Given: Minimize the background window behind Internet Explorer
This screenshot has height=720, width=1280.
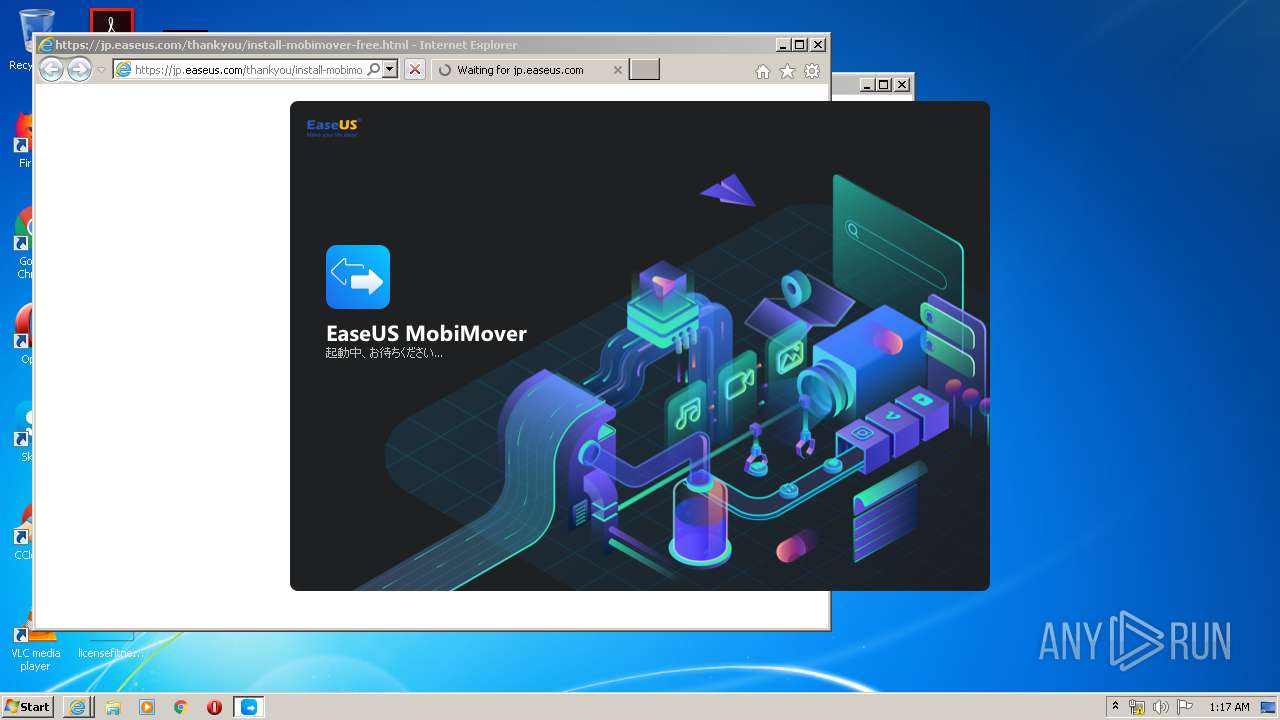Looking at the screenshot, I should (867, 84).
